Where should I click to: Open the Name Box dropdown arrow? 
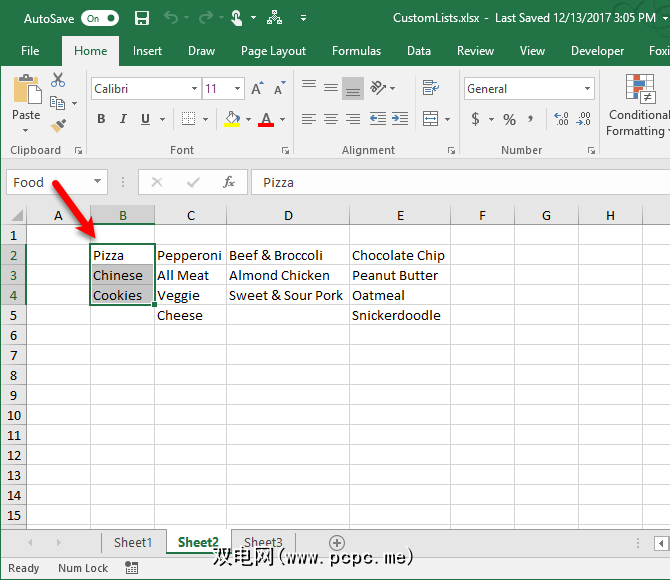tap(98, 182)
